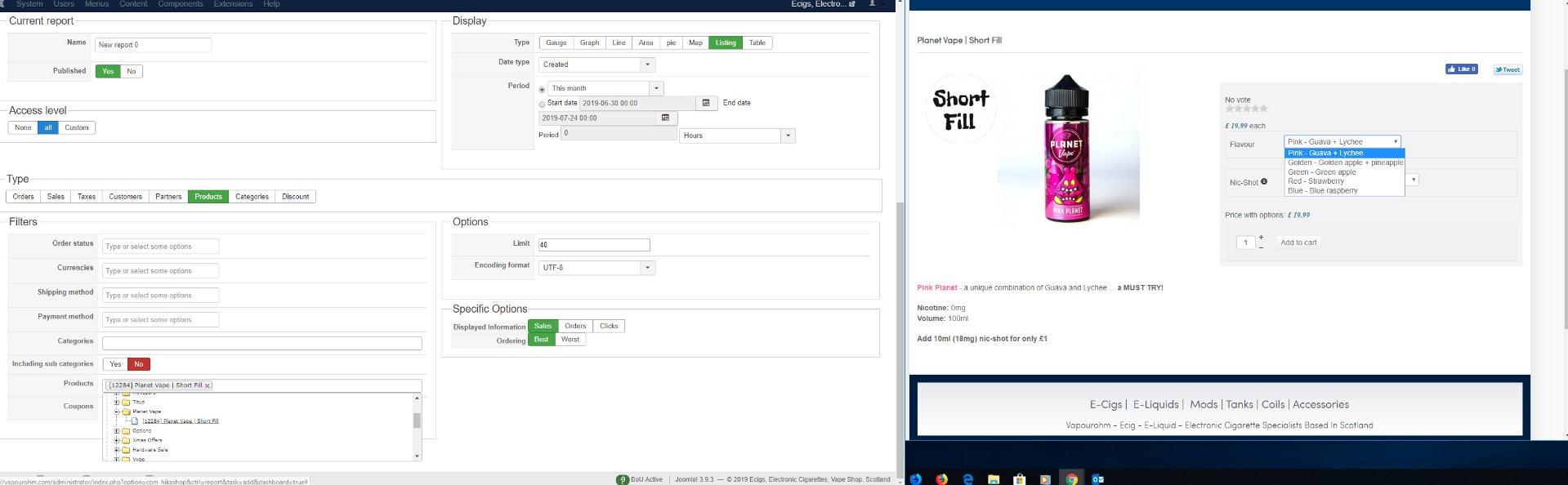Open the Hours period unit dropdown
This screenshot has width=1568, height=485.
[x=737, y=136]
